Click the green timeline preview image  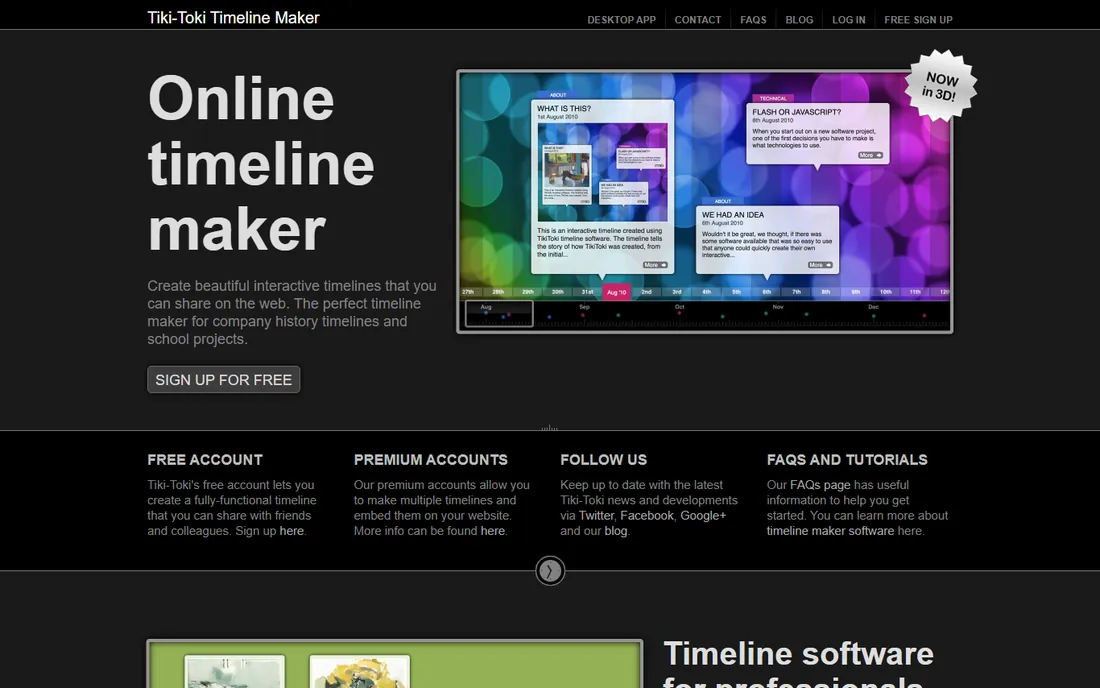click(x=395, y=663)
